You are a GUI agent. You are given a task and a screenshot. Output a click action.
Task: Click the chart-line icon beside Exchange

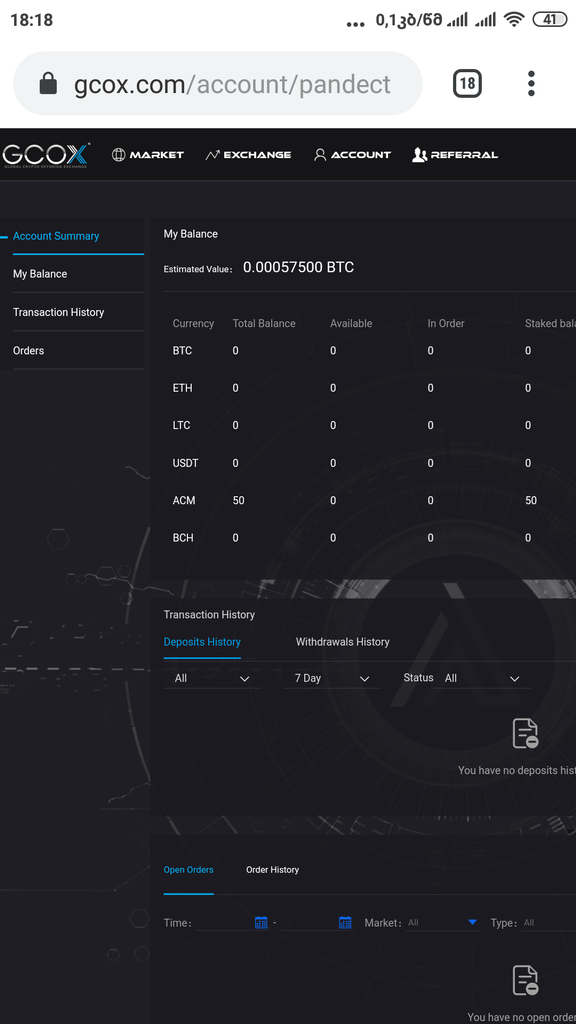tap(212, 155)
